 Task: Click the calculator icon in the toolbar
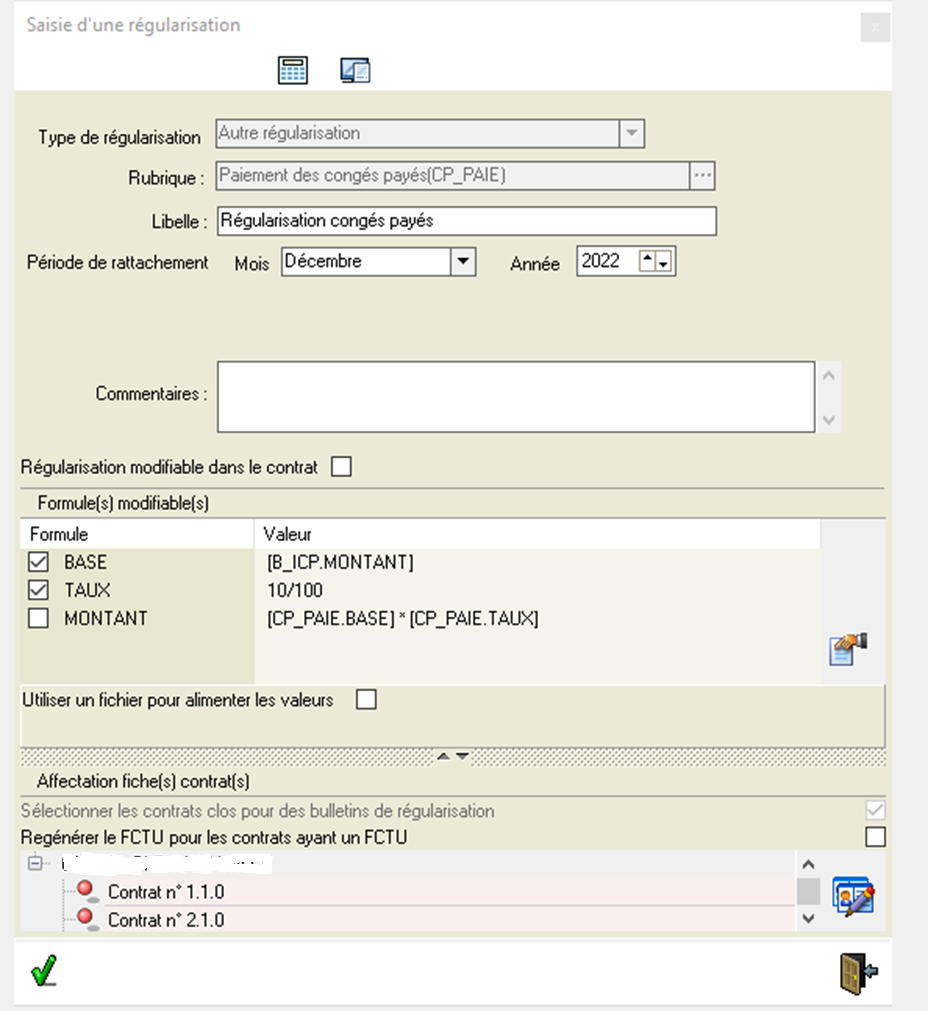(x=293, y=71)
